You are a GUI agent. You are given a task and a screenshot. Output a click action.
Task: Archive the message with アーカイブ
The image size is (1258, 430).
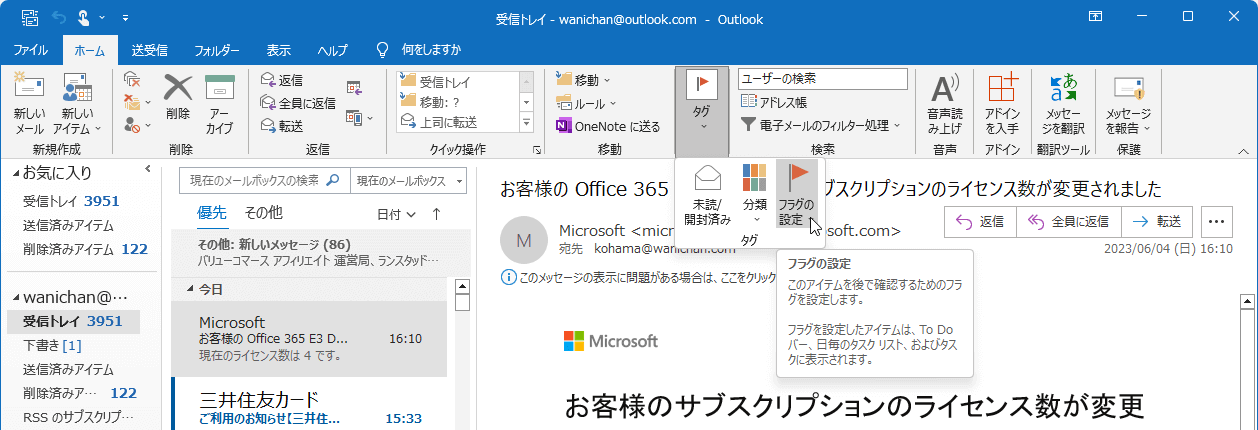click(220, 104)
